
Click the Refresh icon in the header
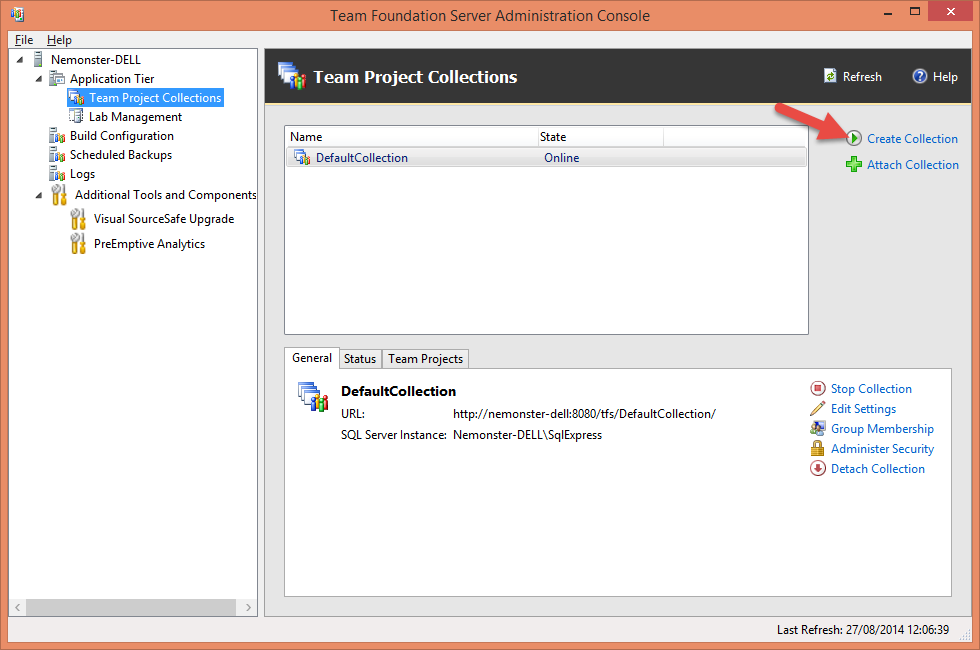(x=830, y=76)
